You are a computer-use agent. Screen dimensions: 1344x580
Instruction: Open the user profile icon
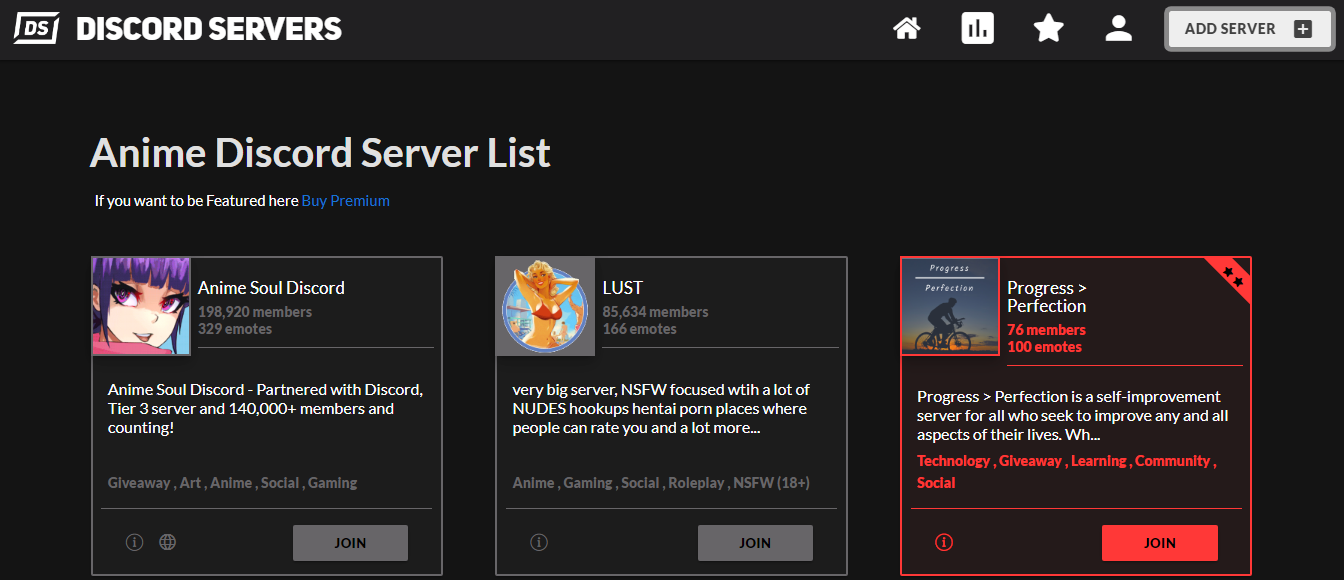pos(1118,28)
